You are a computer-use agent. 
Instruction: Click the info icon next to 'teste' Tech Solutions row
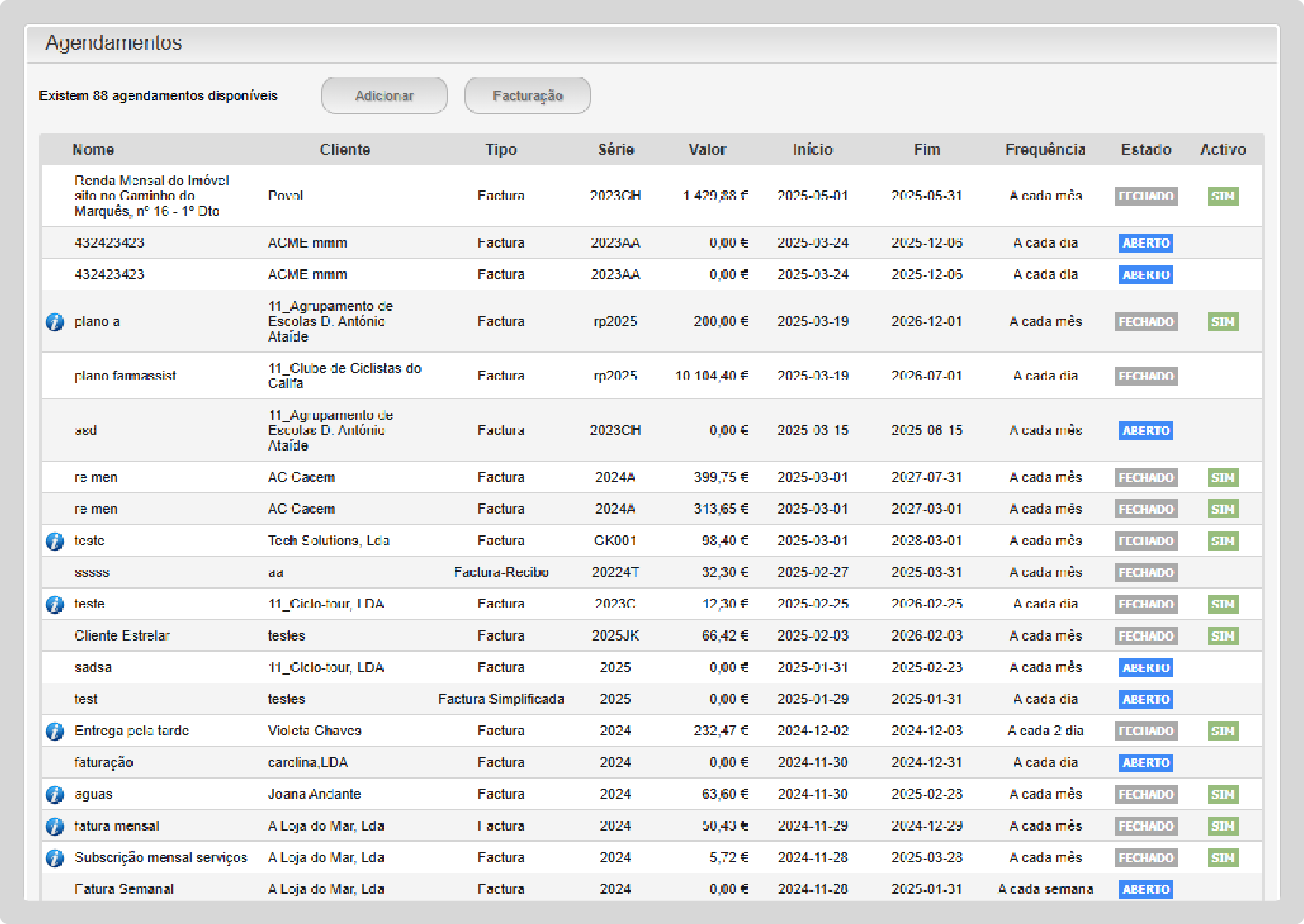(x=54, y=541)
